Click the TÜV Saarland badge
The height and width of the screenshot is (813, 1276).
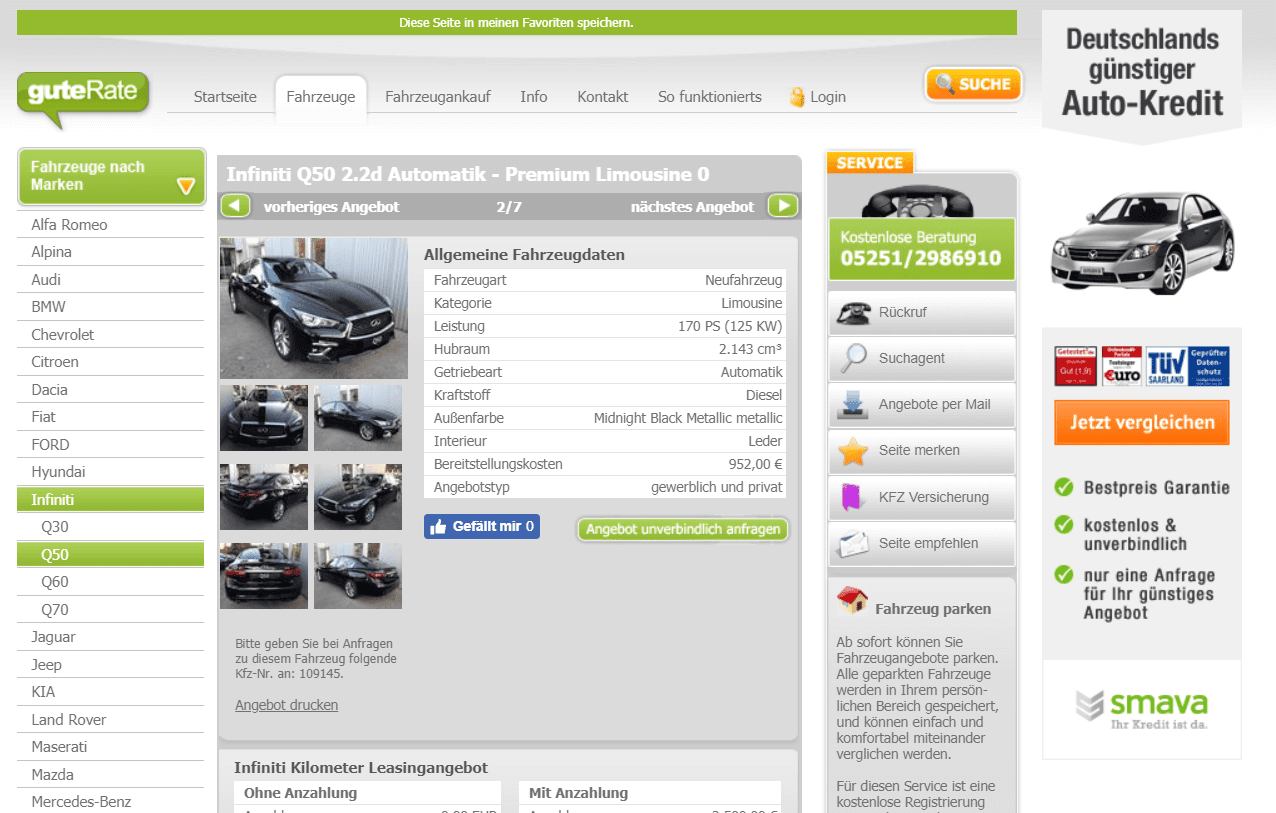click(x=1166, y=367)
